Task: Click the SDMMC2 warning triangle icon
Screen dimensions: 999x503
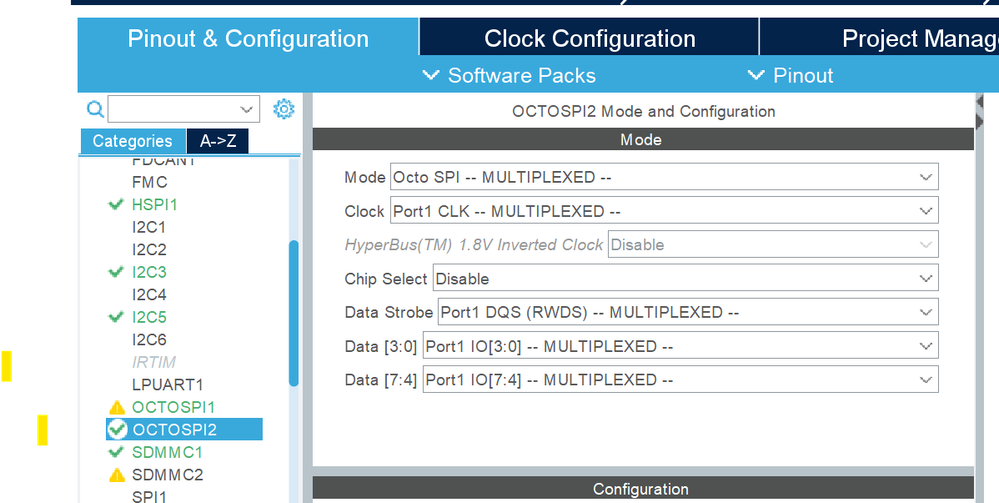Action: pos(117,475)
